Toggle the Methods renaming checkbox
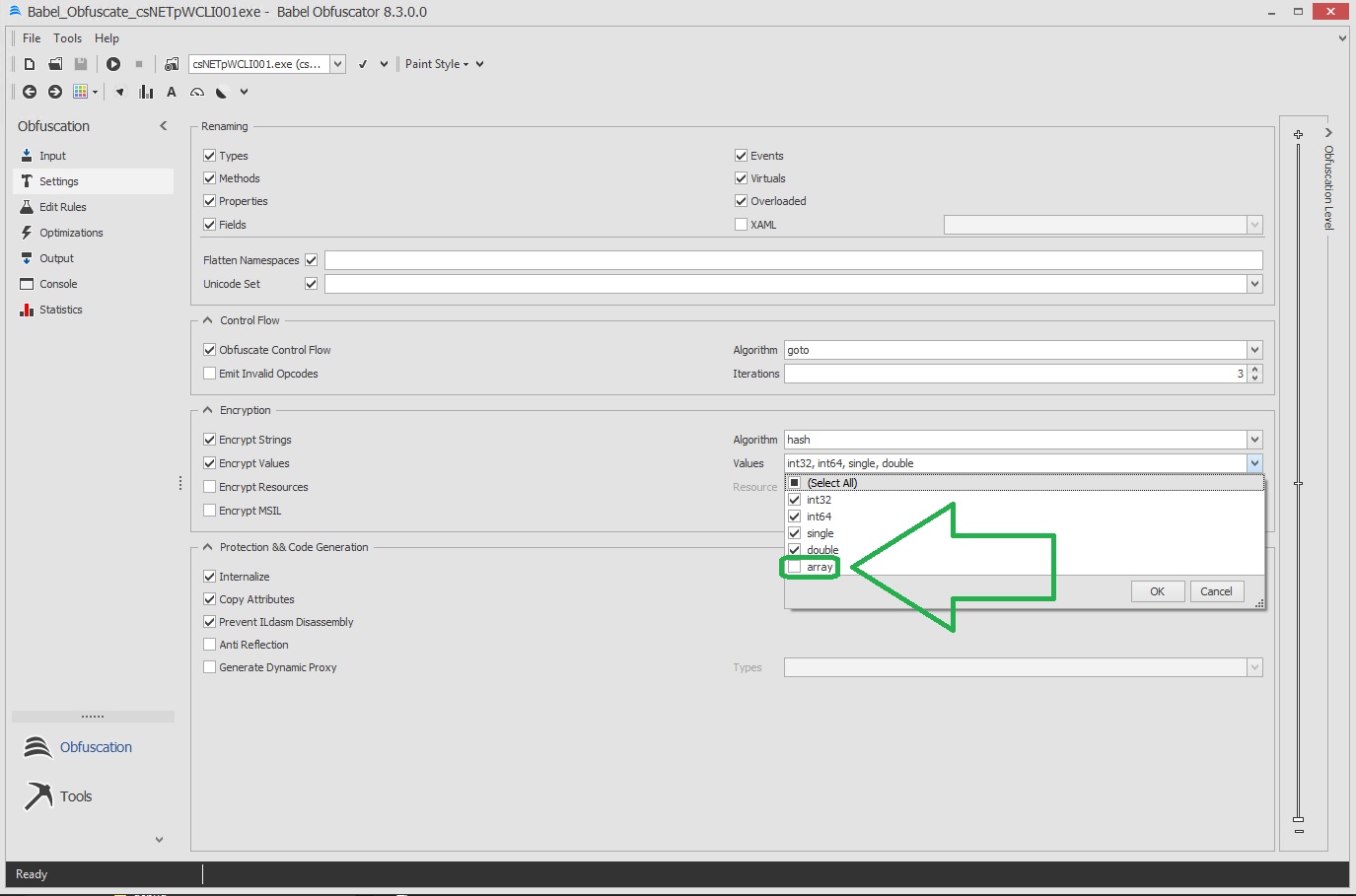The width and height of the screenshot is (1356, 896). (x=210, y=178)
